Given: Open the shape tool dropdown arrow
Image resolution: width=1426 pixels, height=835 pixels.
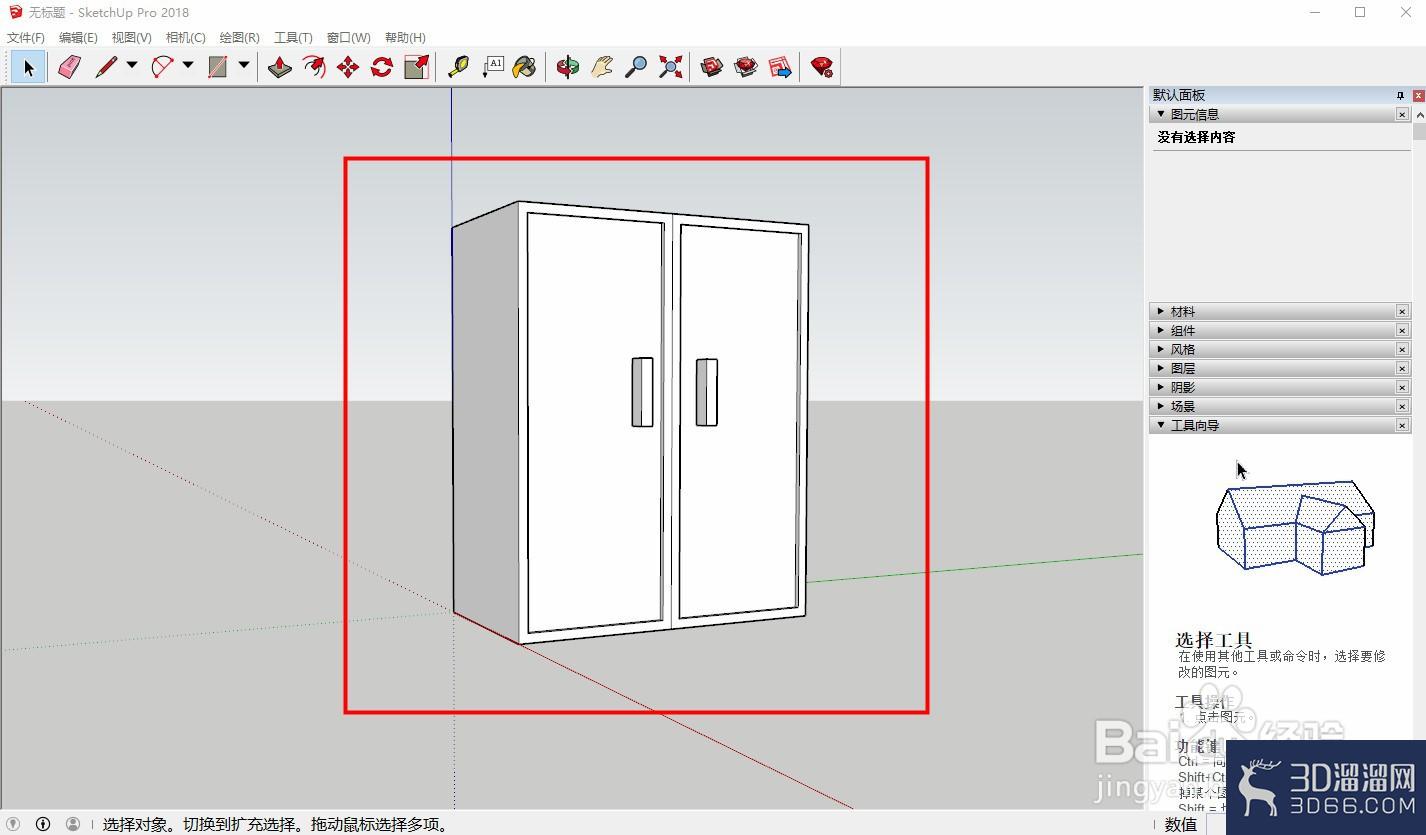Looking at the screenshot, I should (x=243, y=66).
